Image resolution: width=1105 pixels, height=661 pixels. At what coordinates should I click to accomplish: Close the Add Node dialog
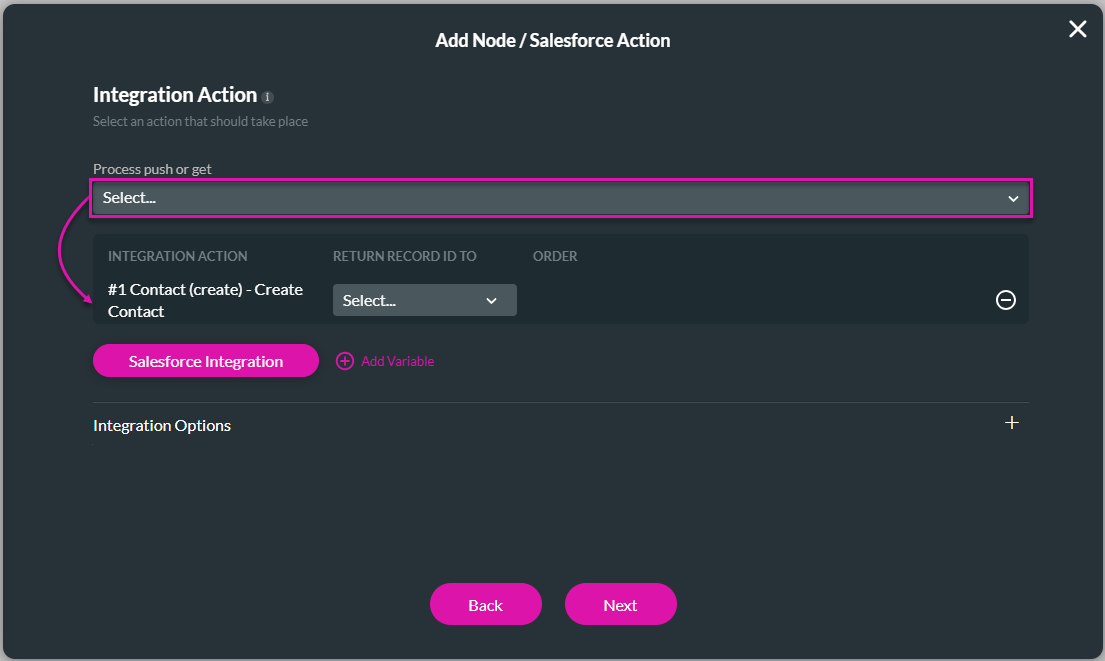tap(1077, 29)
